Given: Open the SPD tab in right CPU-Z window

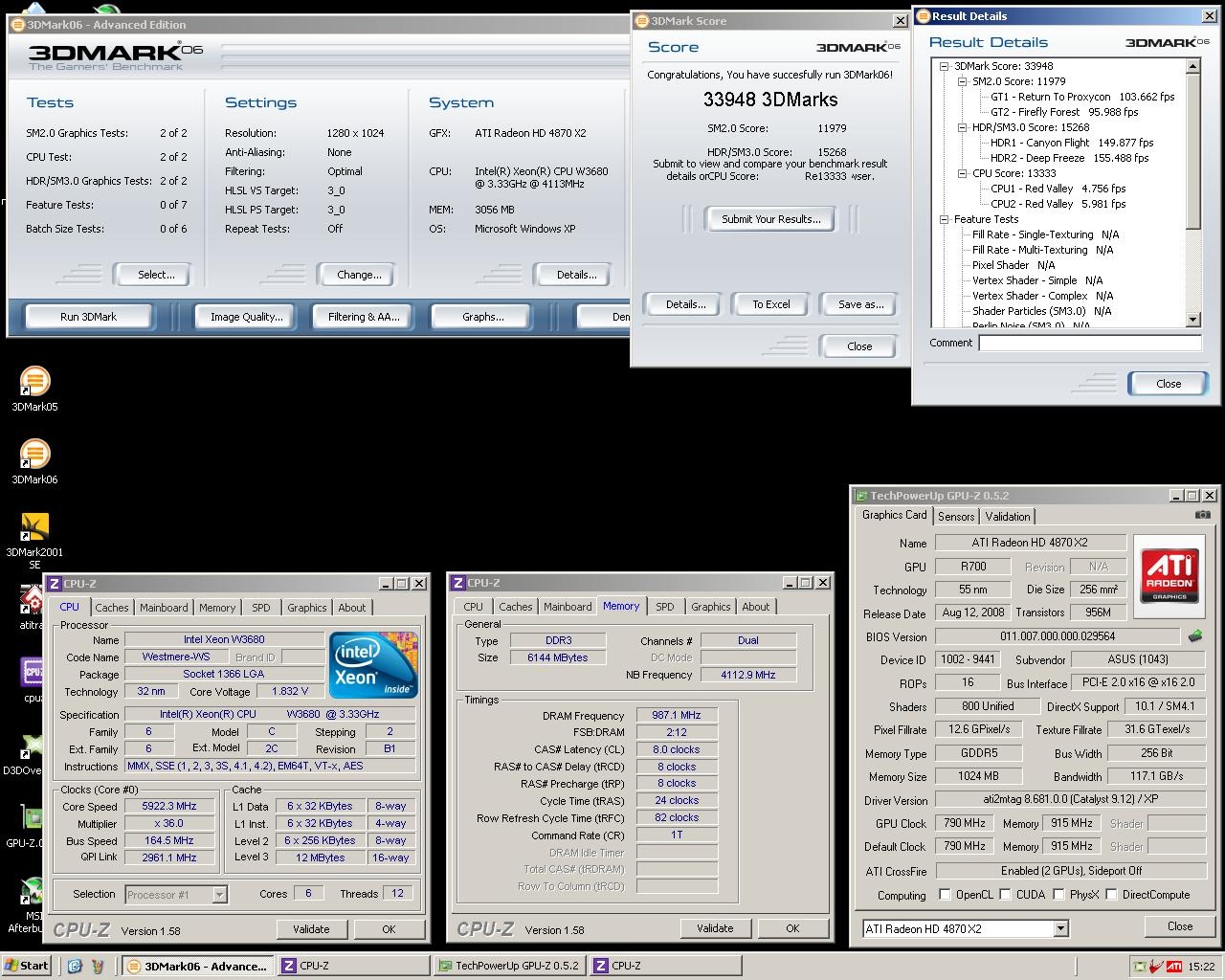Looking at the screenshot, I should tap(665, 607).
